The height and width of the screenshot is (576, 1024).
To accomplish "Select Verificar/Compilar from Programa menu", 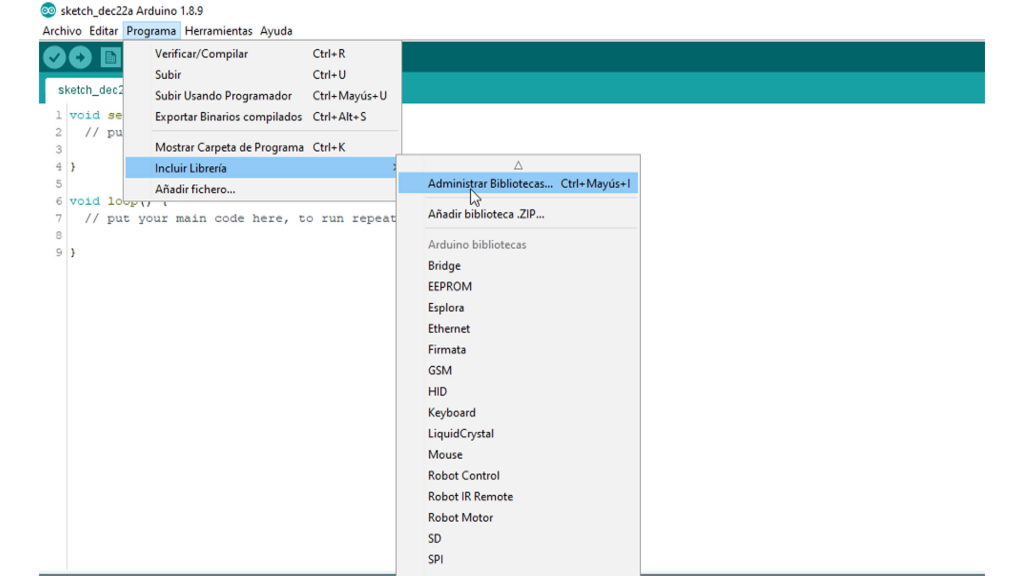I will (x=201, y=54).
